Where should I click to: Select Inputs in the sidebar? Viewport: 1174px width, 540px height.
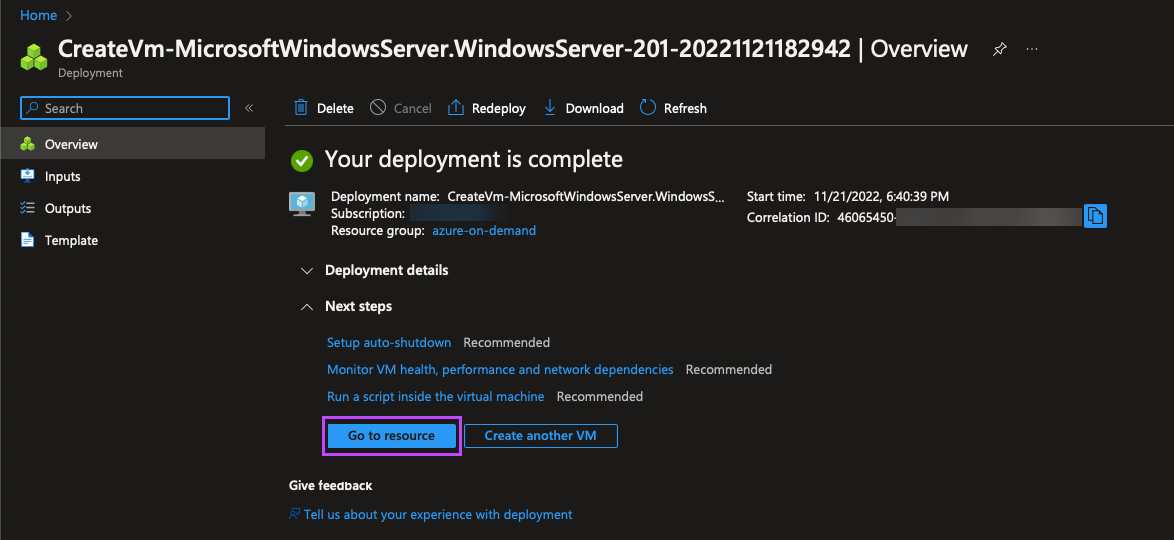(62, 176)
